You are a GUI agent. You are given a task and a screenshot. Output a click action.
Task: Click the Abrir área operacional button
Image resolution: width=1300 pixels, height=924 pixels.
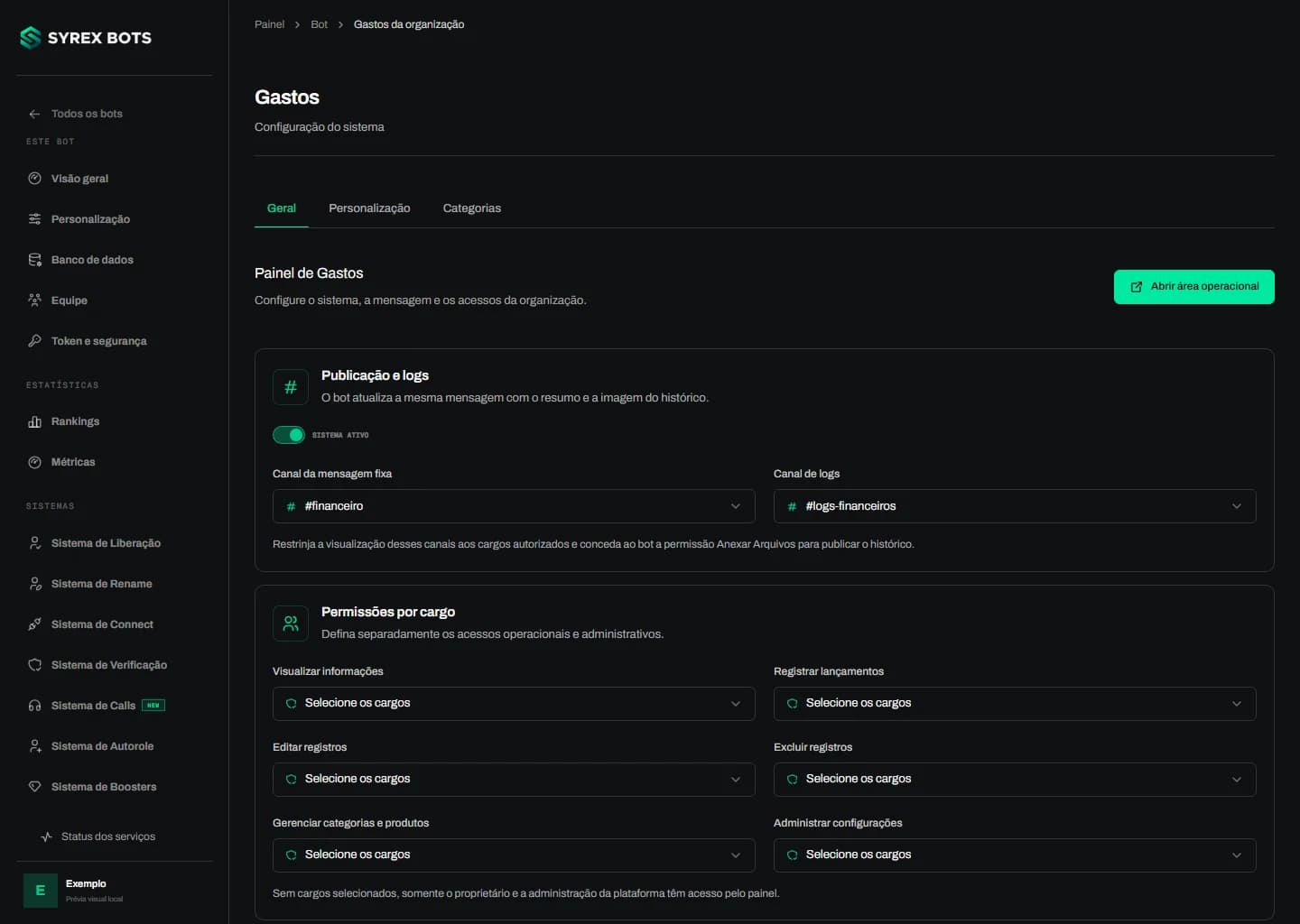click(x=1194, y=287)
